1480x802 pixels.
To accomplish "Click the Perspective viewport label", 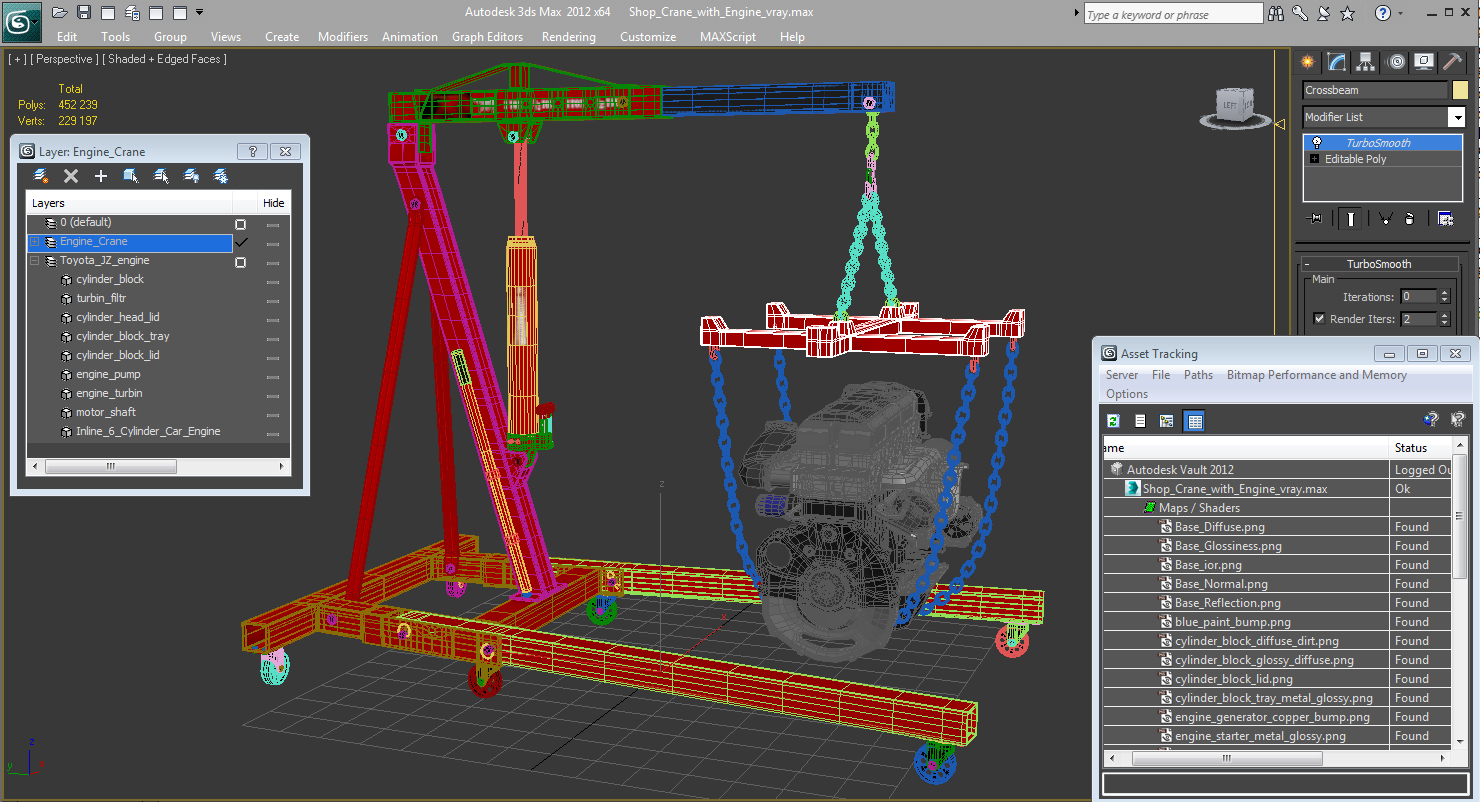I will [x=64, y=59].
